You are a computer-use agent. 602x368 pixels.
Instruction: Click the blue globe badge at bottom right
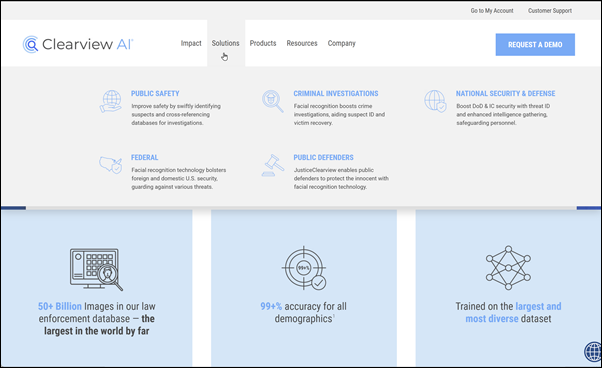point(593,351)
